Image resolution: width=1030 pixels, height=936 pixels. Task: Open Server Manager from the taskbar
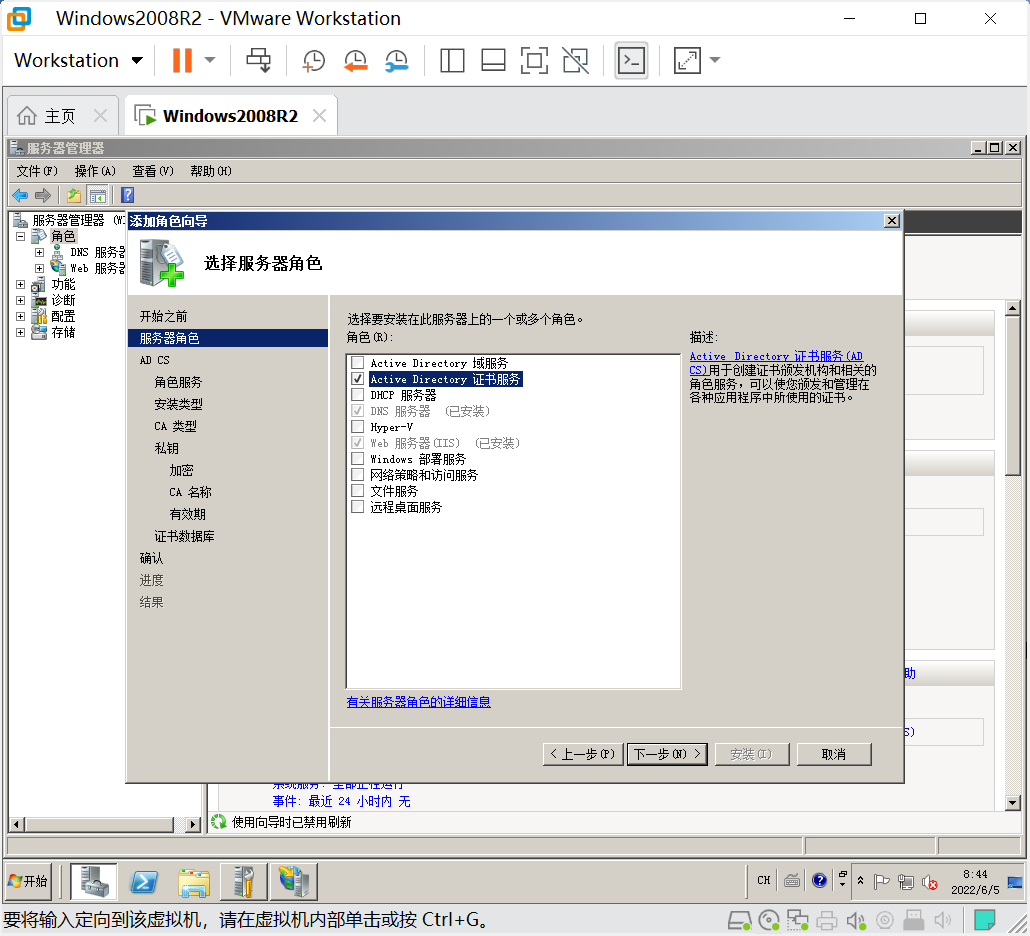[94, 881]
